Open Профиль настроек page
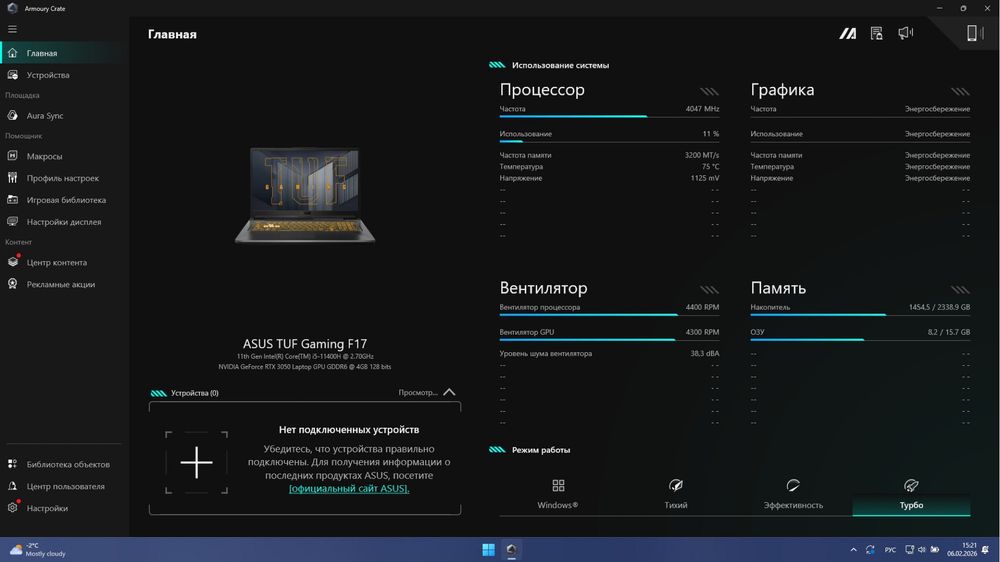Screen dimensions: 1000x562 (64, 178)
